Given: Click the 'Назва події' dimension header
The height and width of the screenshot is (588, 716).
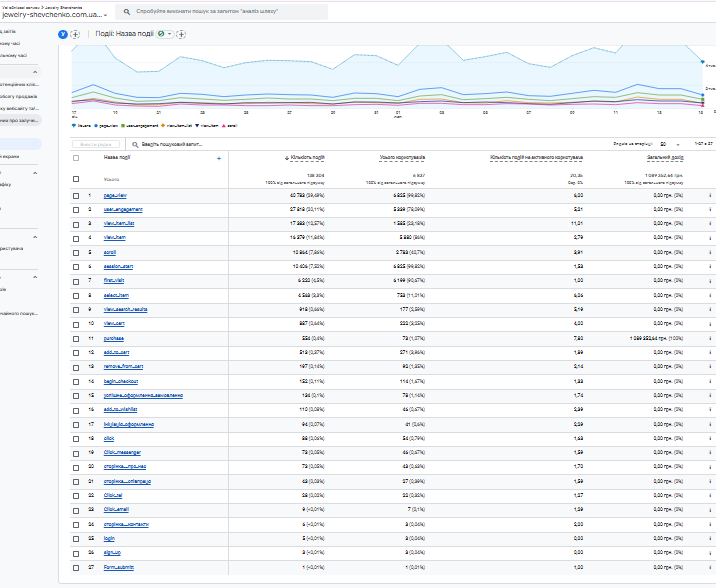Looking at the screenshot, I should point(117,158).
